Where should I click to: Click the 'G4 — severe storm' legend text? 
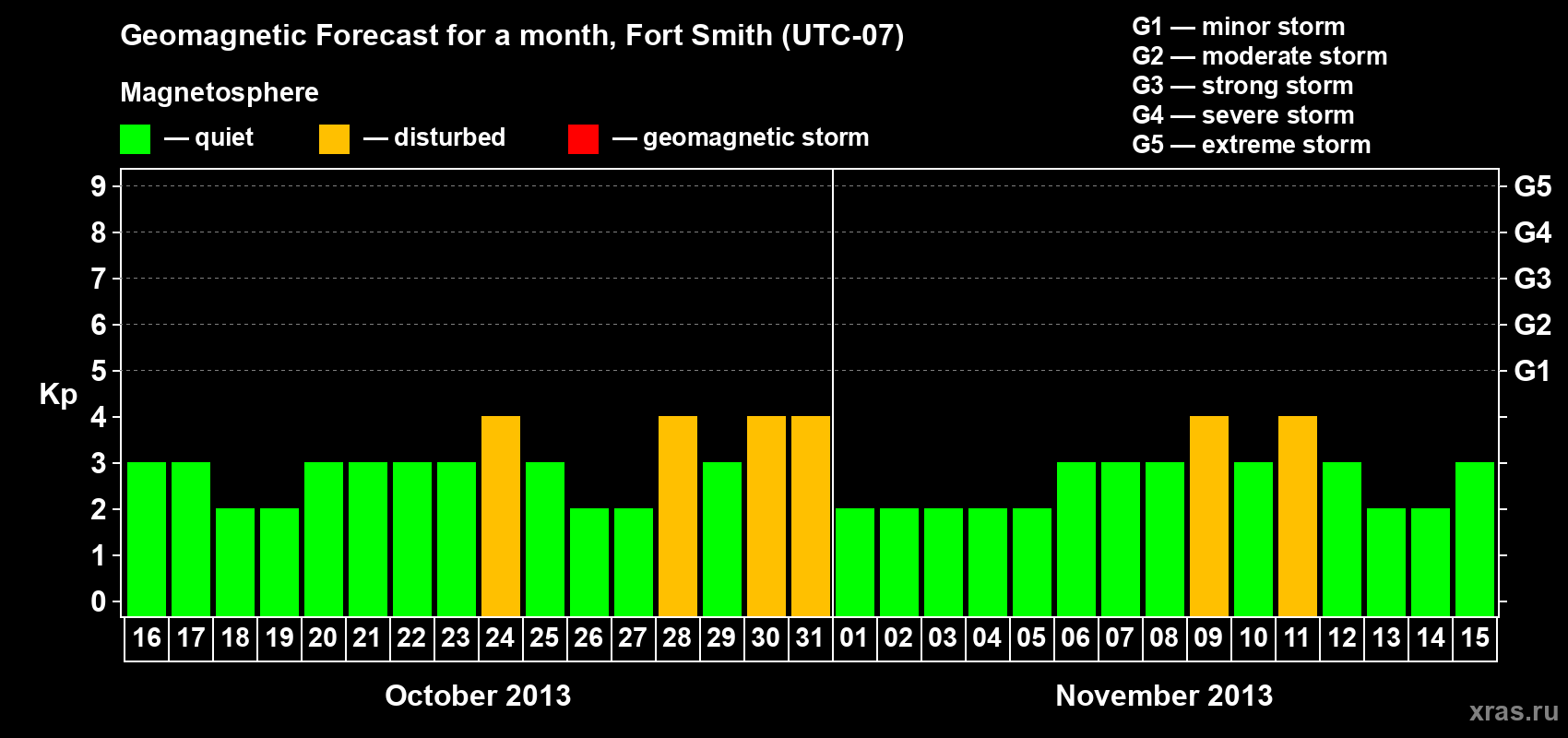(1243, 115)
